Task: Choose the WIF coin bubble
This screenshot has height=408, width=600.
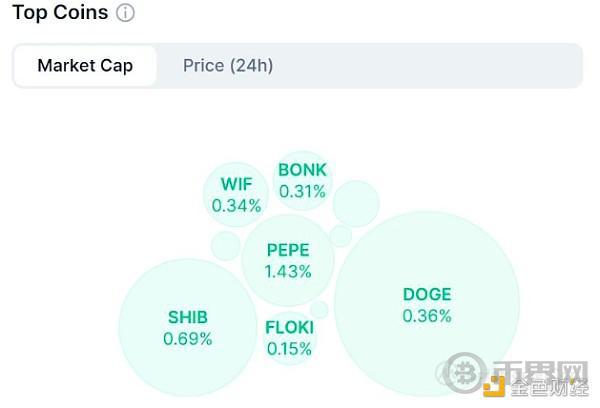Action: [x=236, y=194]
